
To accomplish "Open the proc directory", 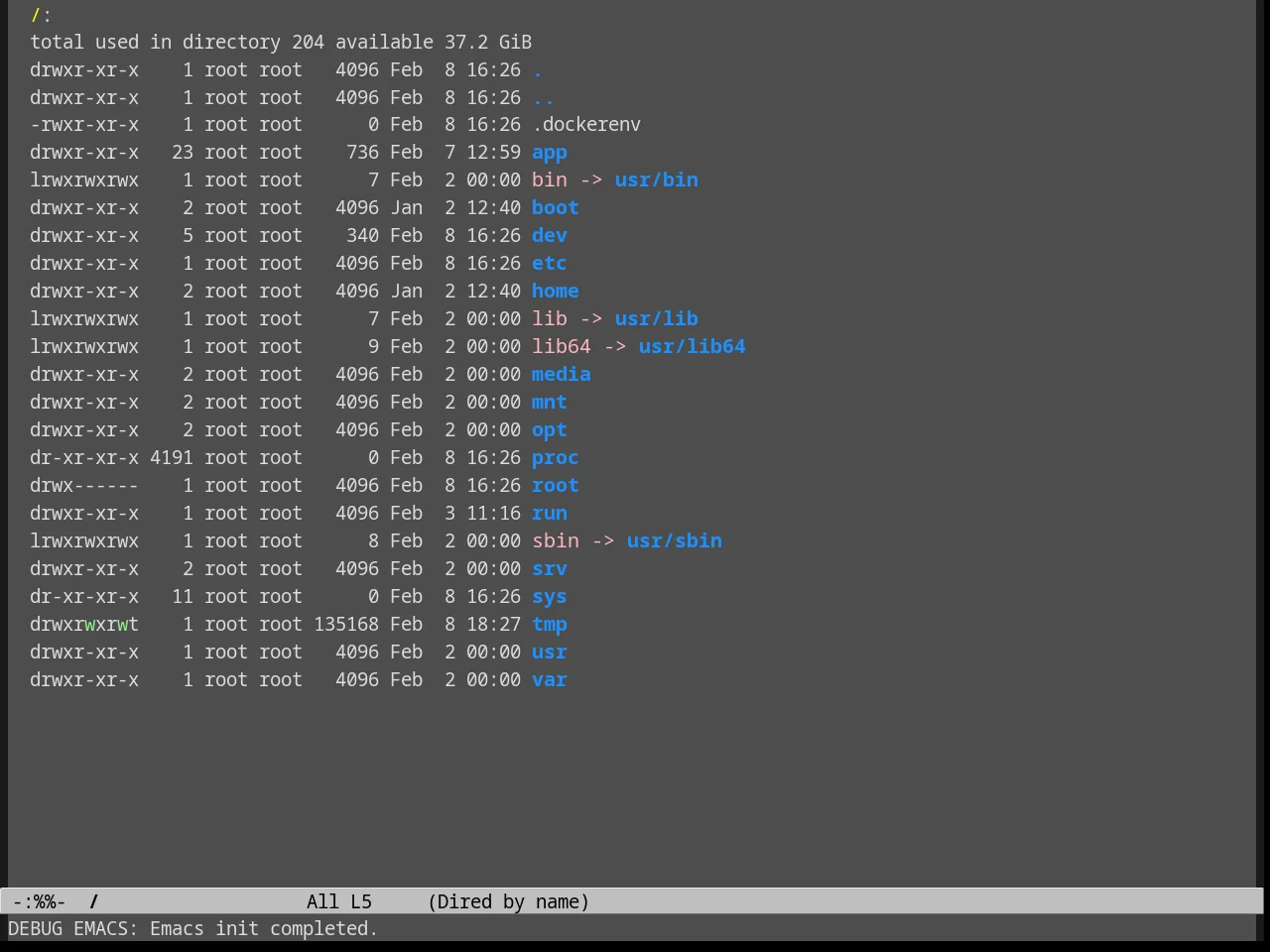I will pyautogui.click(x=555, y=458).
